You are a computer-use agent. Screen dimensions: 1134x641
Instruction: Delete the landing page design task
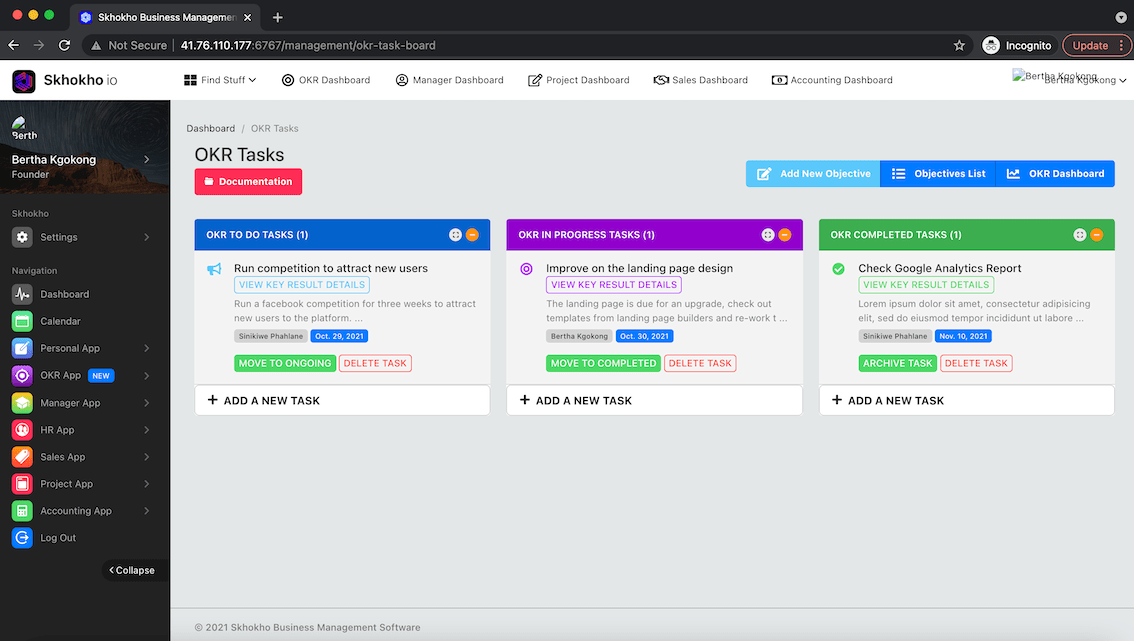[700, 363]
